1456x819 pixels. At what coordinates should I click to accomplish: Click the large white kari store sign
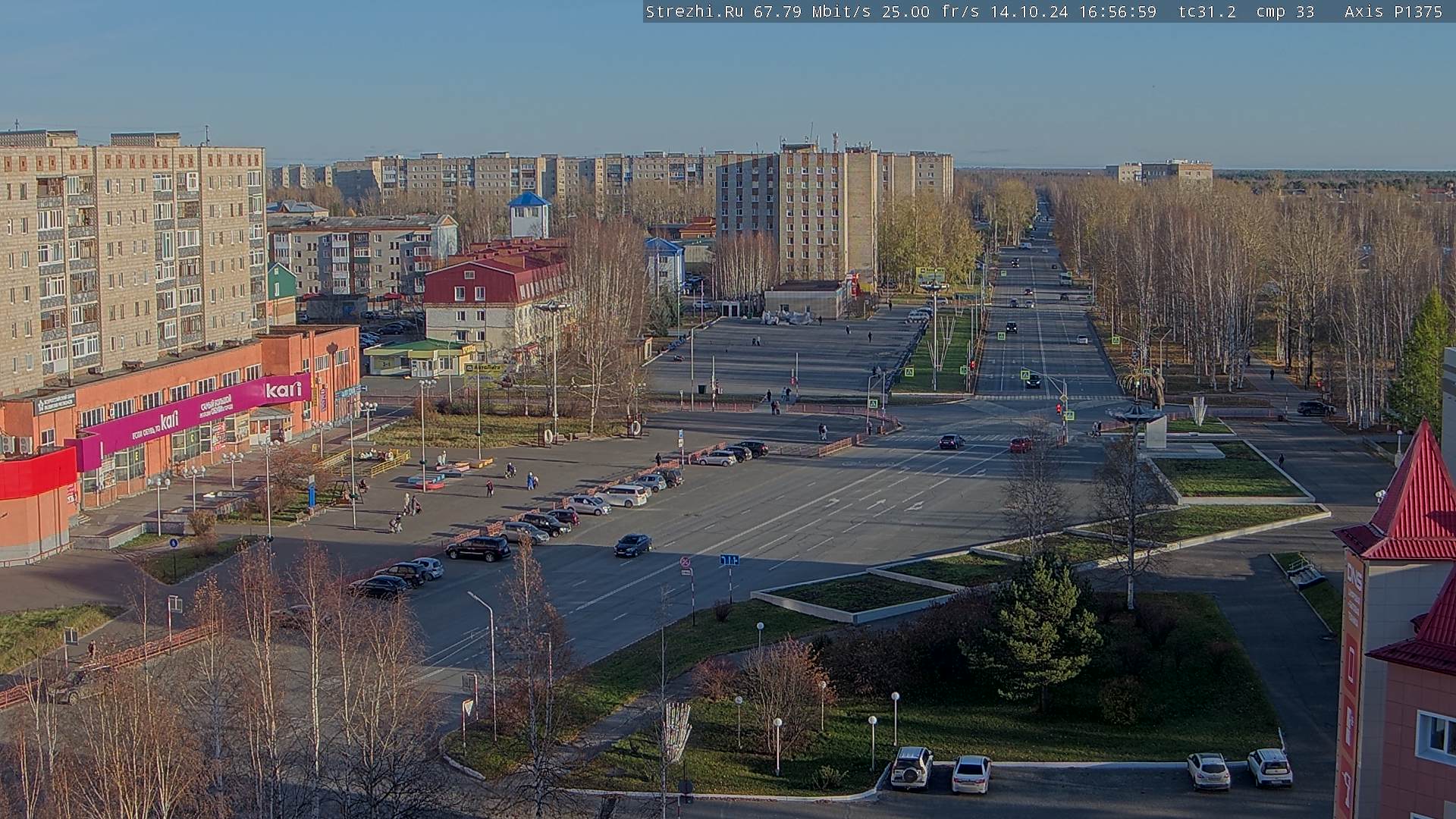tap(284, 390)
